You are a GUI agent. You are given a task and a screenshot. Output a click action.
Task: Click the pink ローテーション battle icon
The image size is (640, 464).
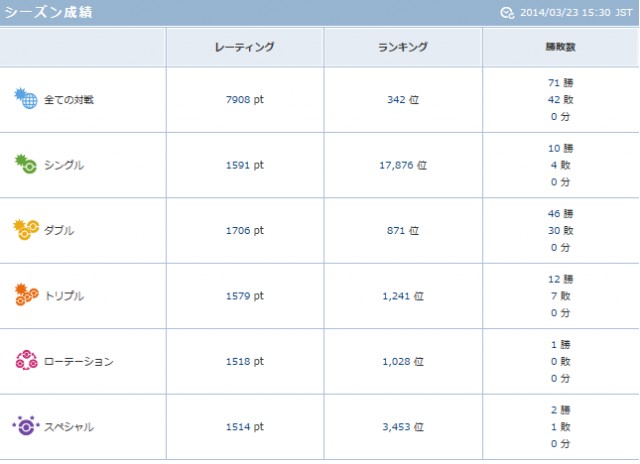coord(26,360)
